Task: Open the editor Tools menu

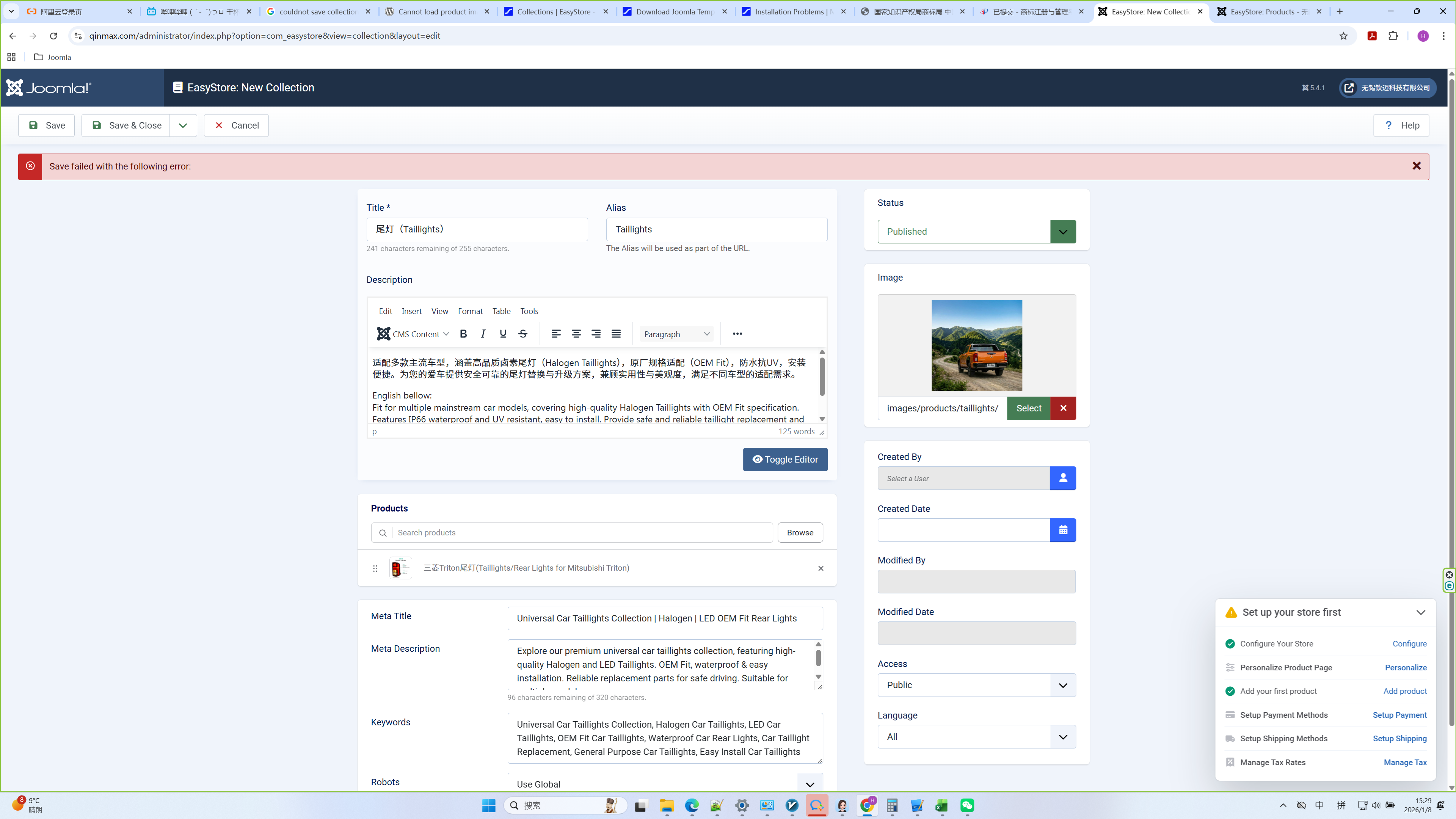Action: [529, 311]
